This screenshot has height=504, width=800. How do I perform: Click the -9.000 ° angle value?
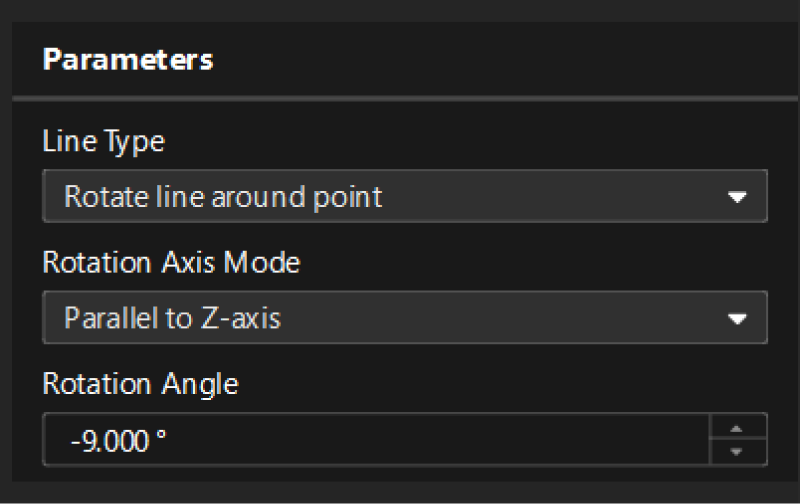[118, 440]
